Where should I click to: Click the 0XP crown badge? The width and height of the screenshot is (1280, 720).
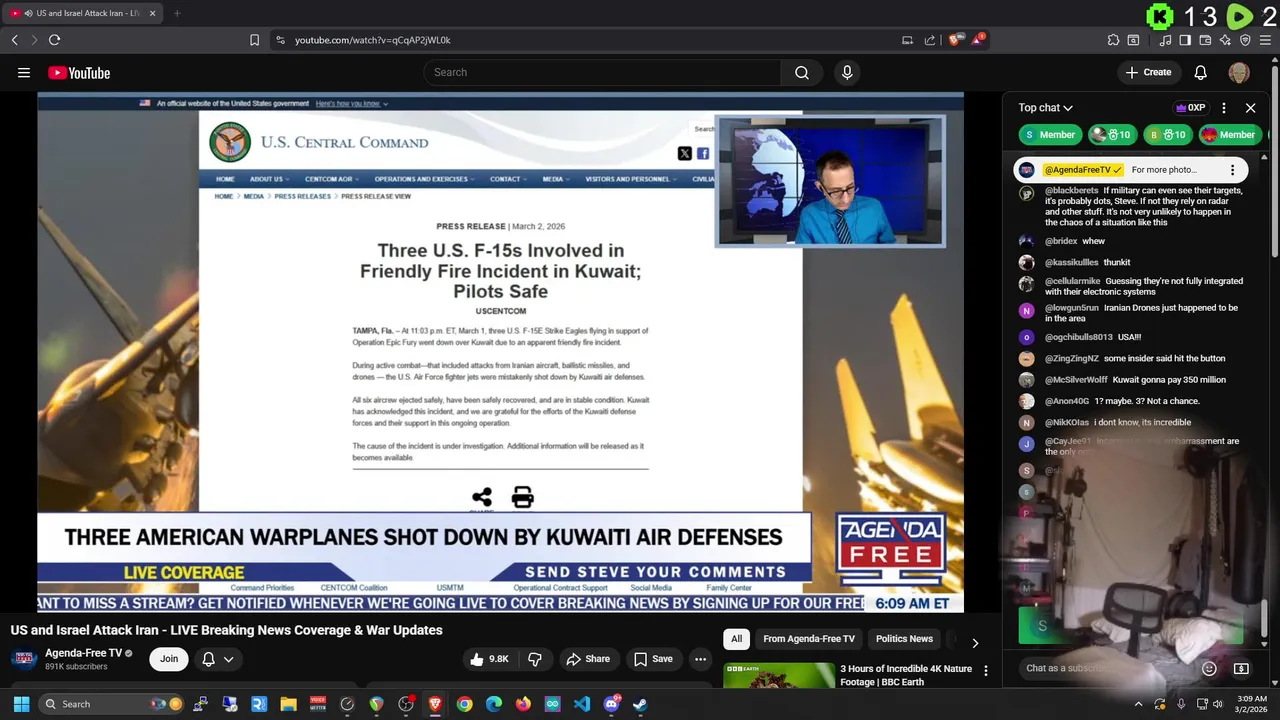tap(1190, 108)
